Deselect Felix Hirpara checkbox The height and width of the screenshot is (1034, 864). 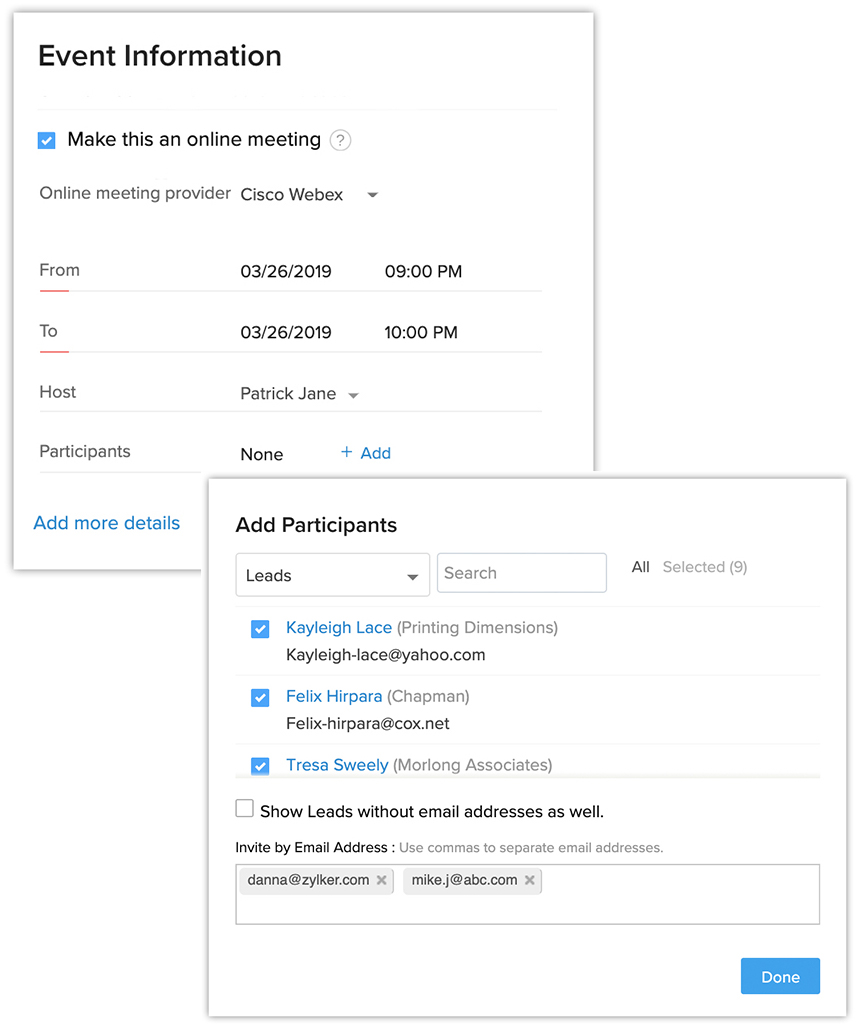pyautogui.click(x=261, y=698)
